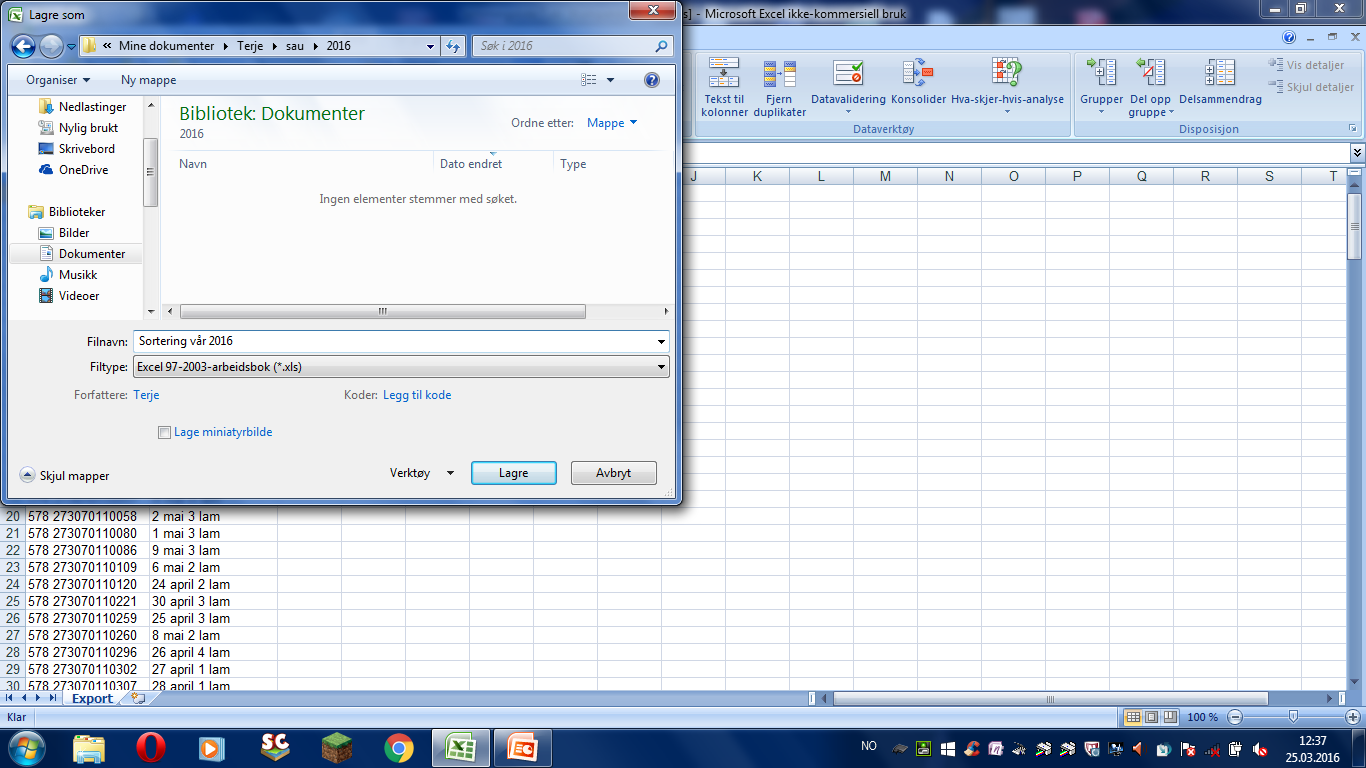Click the file list horizontal scrollbar
Screen dimensions: 1366x768
coord(383,312)
